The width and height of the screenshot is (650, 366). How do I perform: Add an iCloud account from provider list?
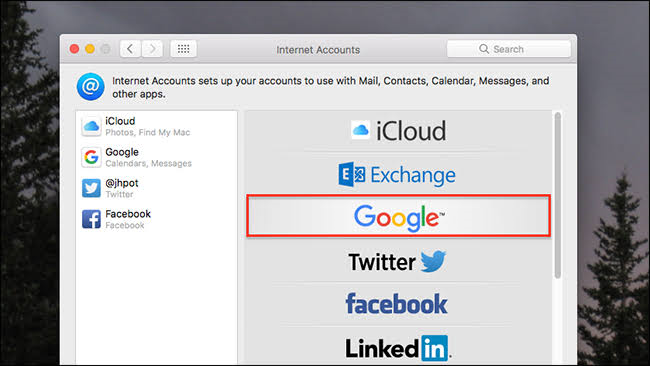[x=398, y=131]
